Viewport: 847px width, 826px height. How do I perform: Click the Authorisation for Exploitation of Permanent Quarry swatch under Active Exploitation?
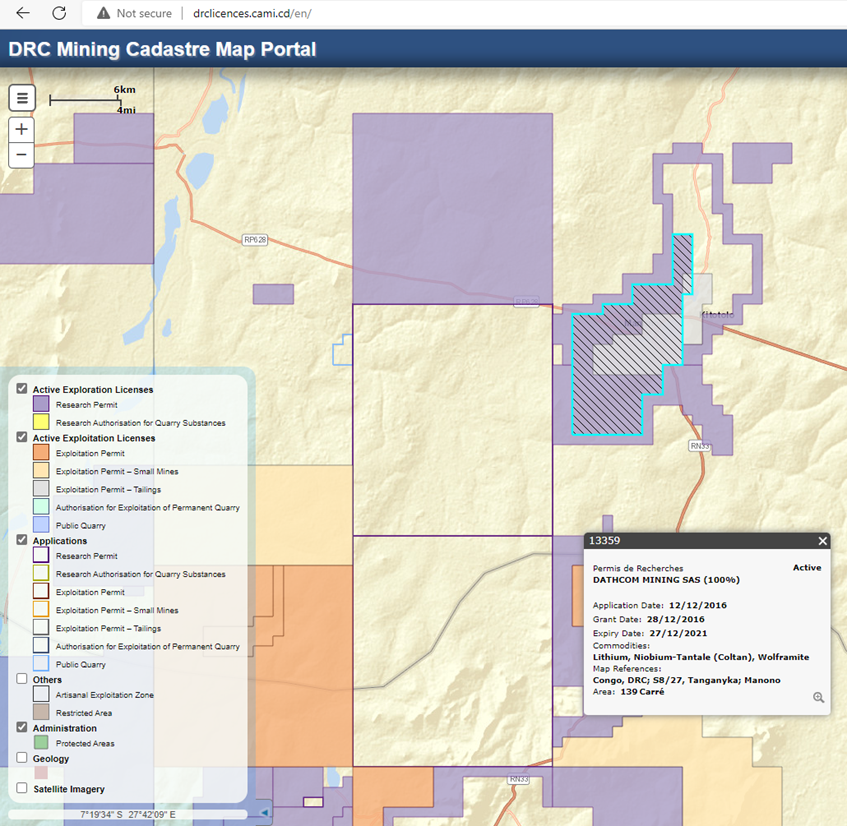[41, 507]
